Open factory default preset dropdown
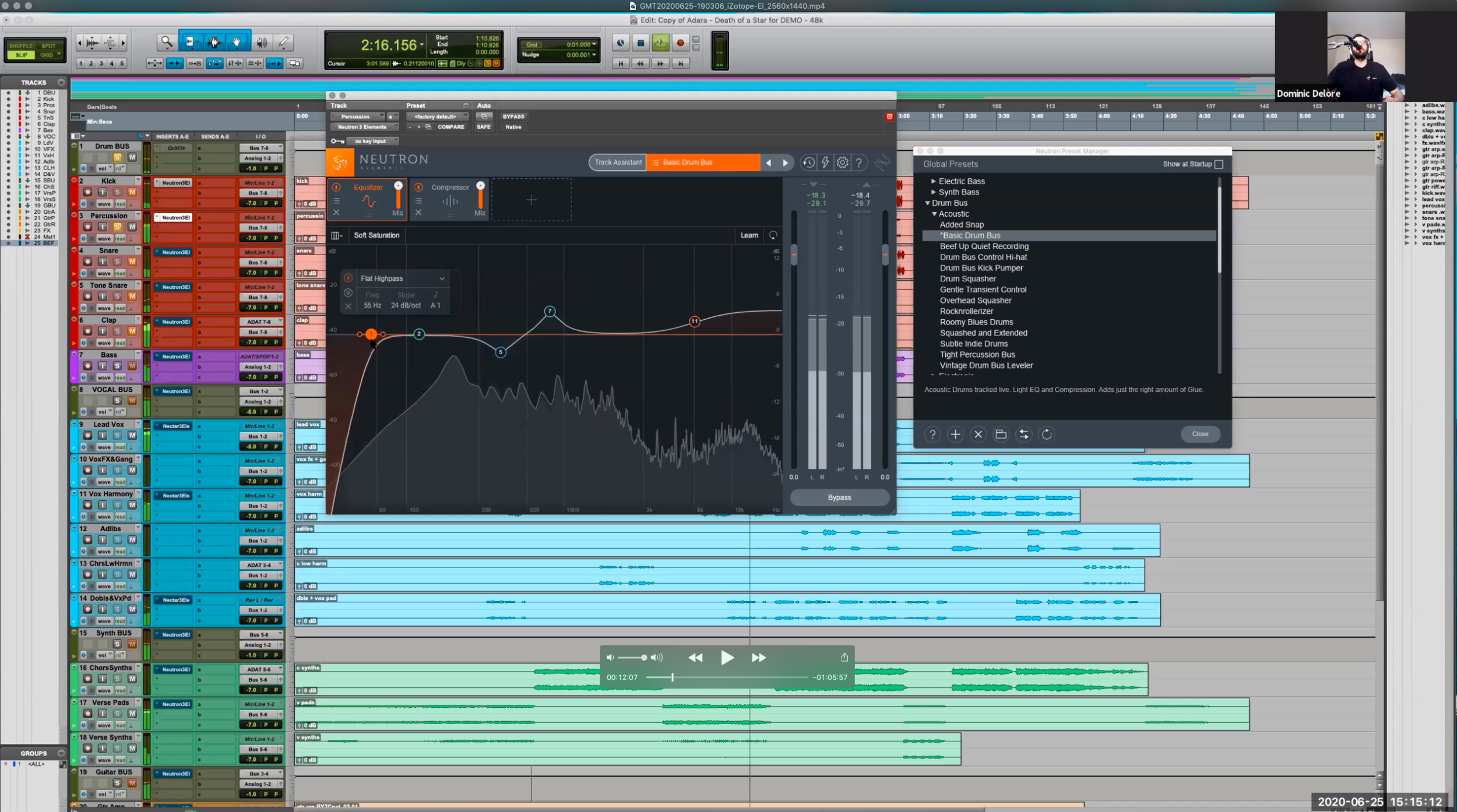The height and width of the screenshot is (812, 1457). (437, 116)
